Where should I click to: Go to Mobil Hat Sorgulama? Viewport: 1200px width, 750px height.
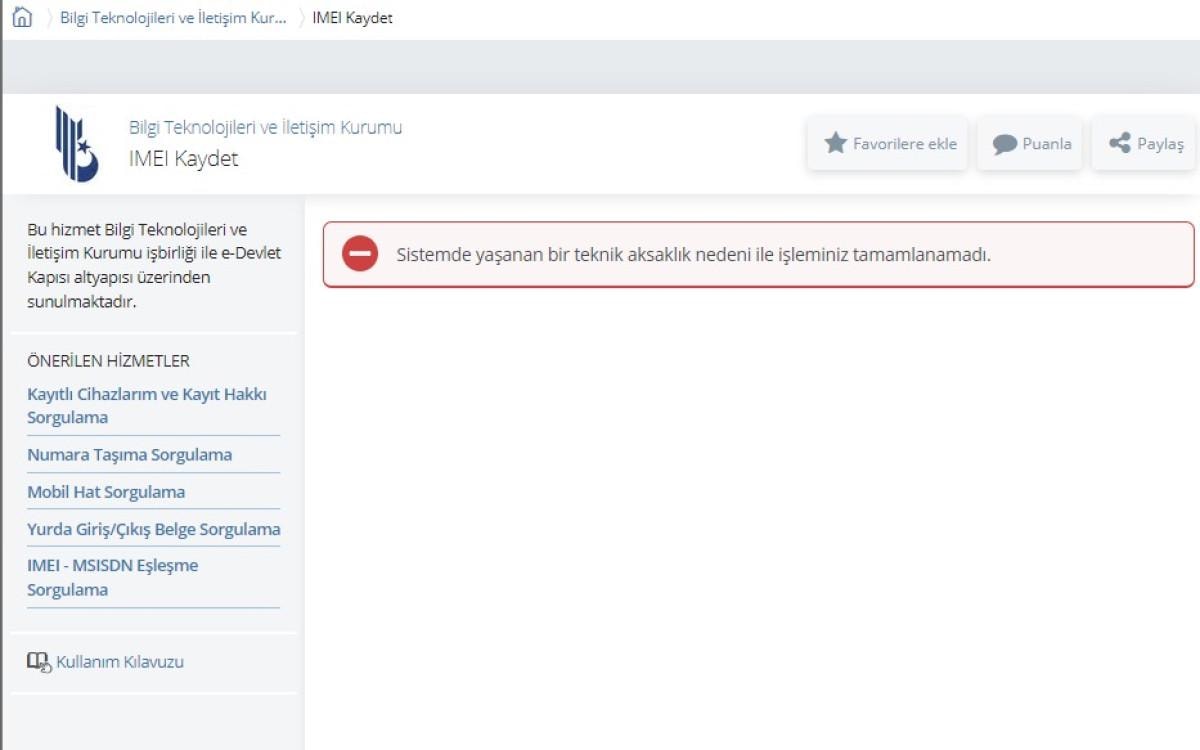106,492
